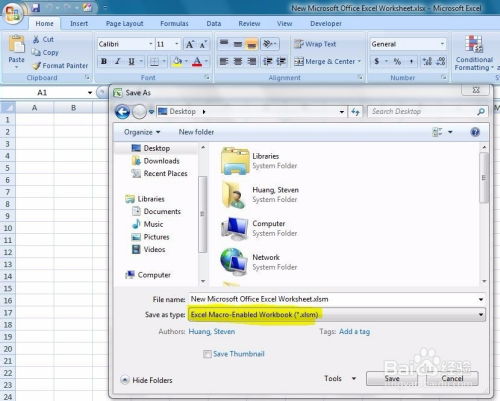Click the Middle Align icon
The image size is (500, 401).
[238, 44]
